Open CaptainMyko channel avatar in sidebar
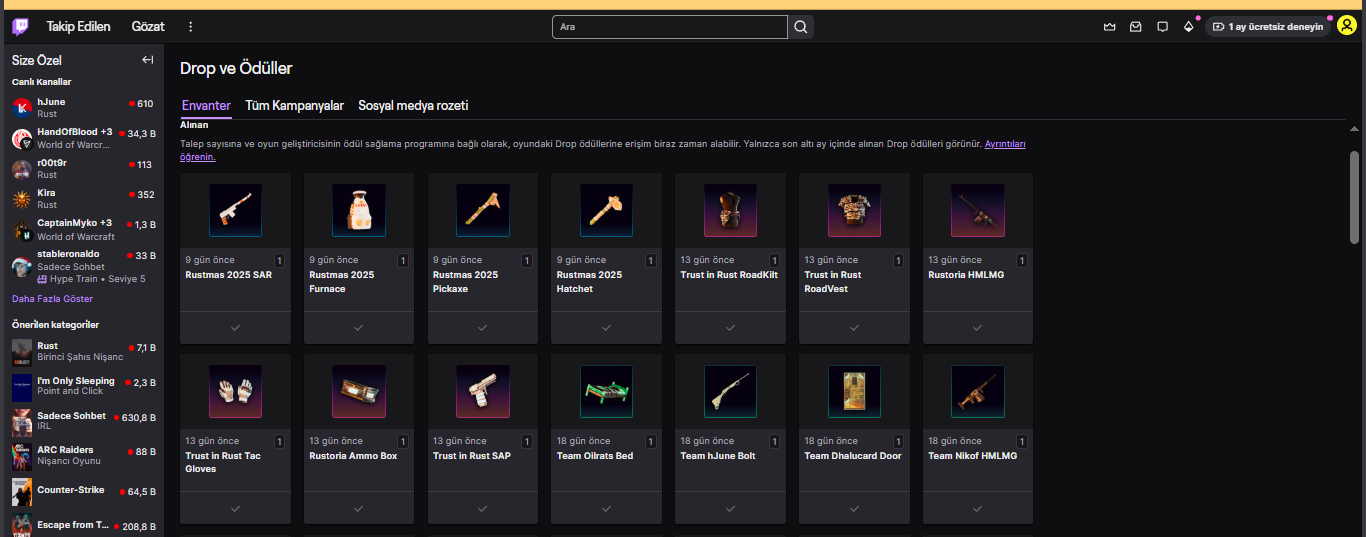This screenshot has height=537, width=1366. coord(22,229)
